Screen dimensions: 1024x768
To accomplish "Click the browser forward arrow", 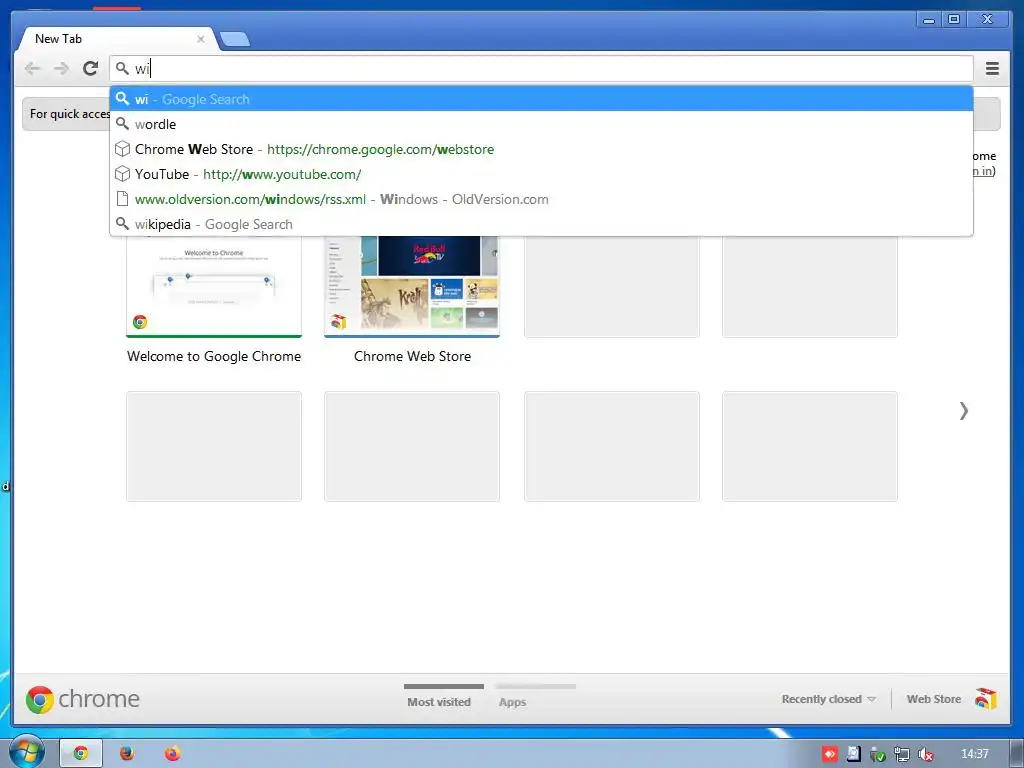I will [61, 69].
